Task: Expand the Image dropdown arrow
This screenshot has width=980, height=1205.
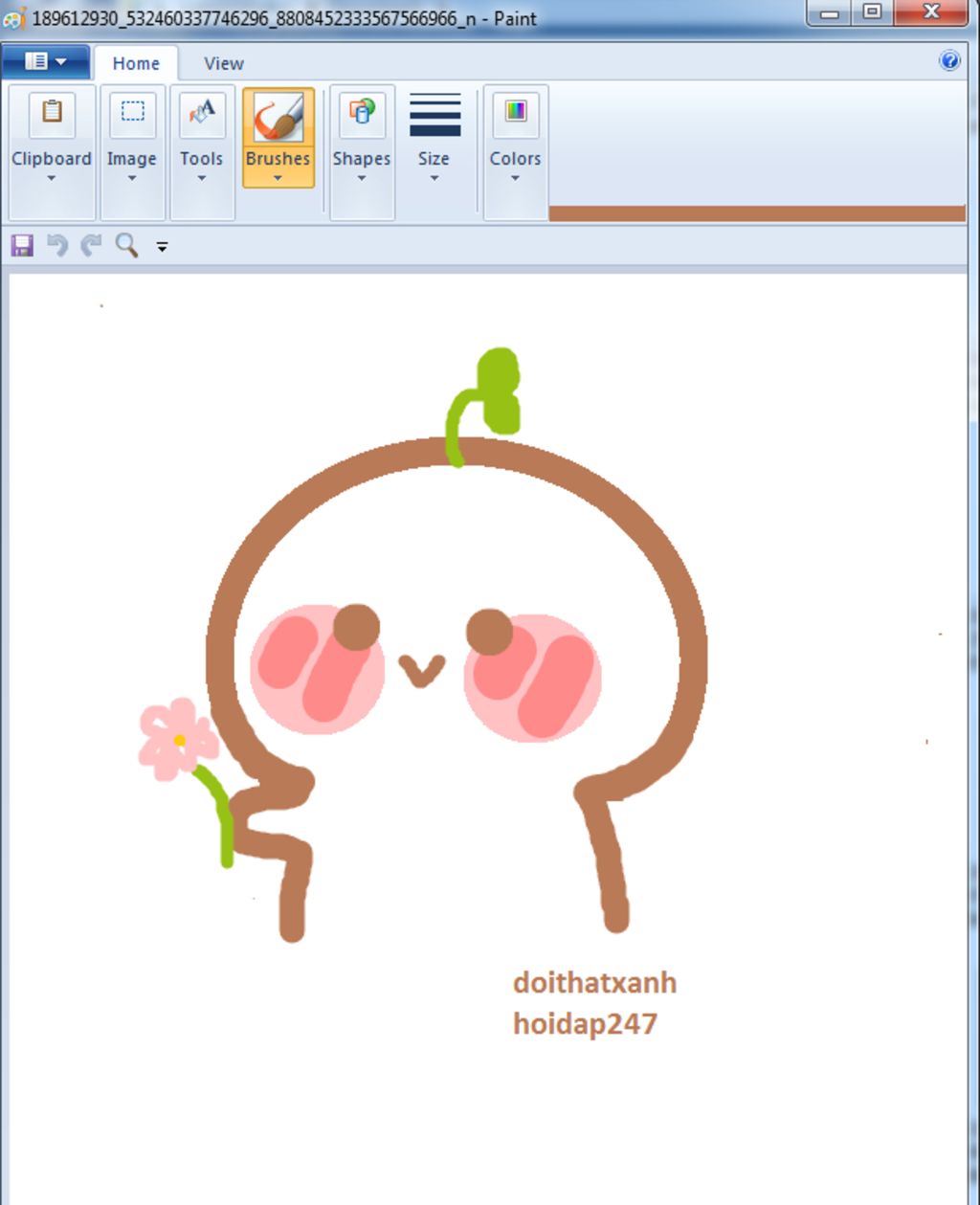Action: pos(132,178)
